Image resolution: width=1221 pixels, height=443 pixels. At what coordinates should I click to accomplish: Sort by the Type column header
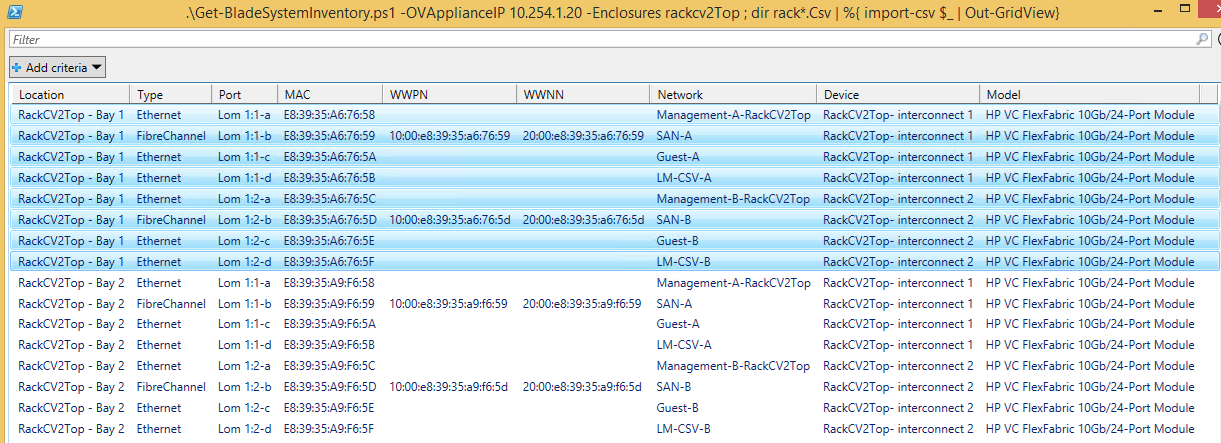[x=170, y=94]
